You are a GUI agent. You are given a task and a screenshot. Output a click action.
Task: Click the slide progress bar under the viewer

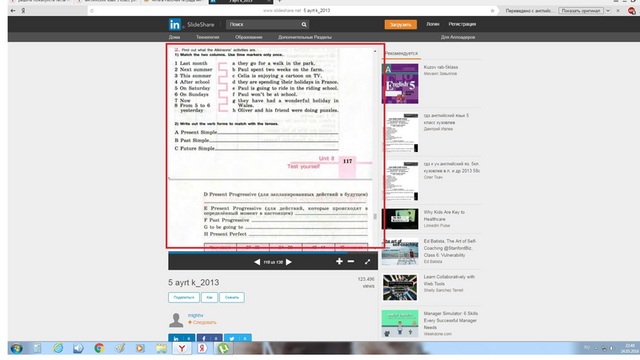coord(273,252)
